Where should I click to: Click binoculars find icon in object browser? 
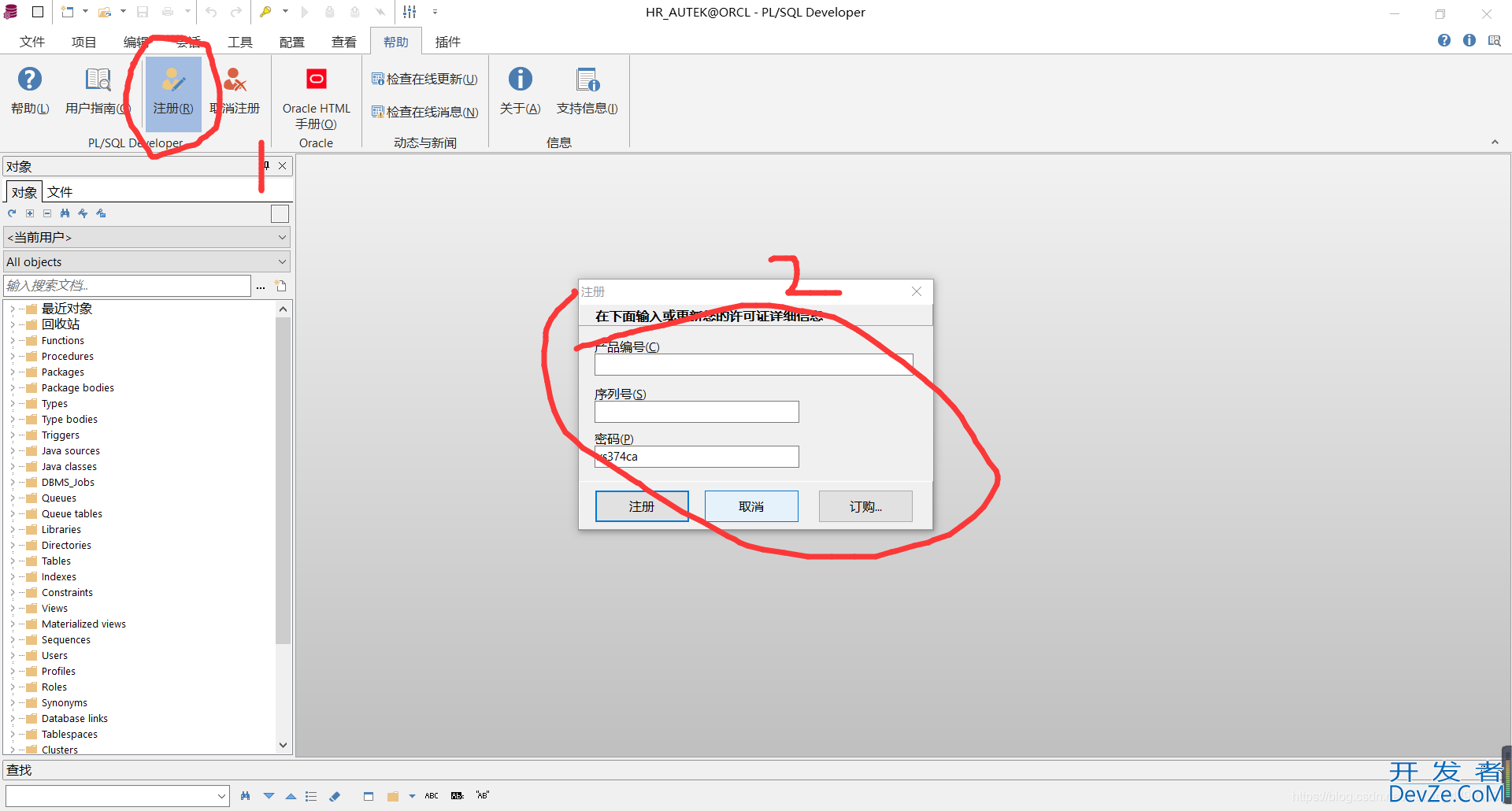pos(65,213)
